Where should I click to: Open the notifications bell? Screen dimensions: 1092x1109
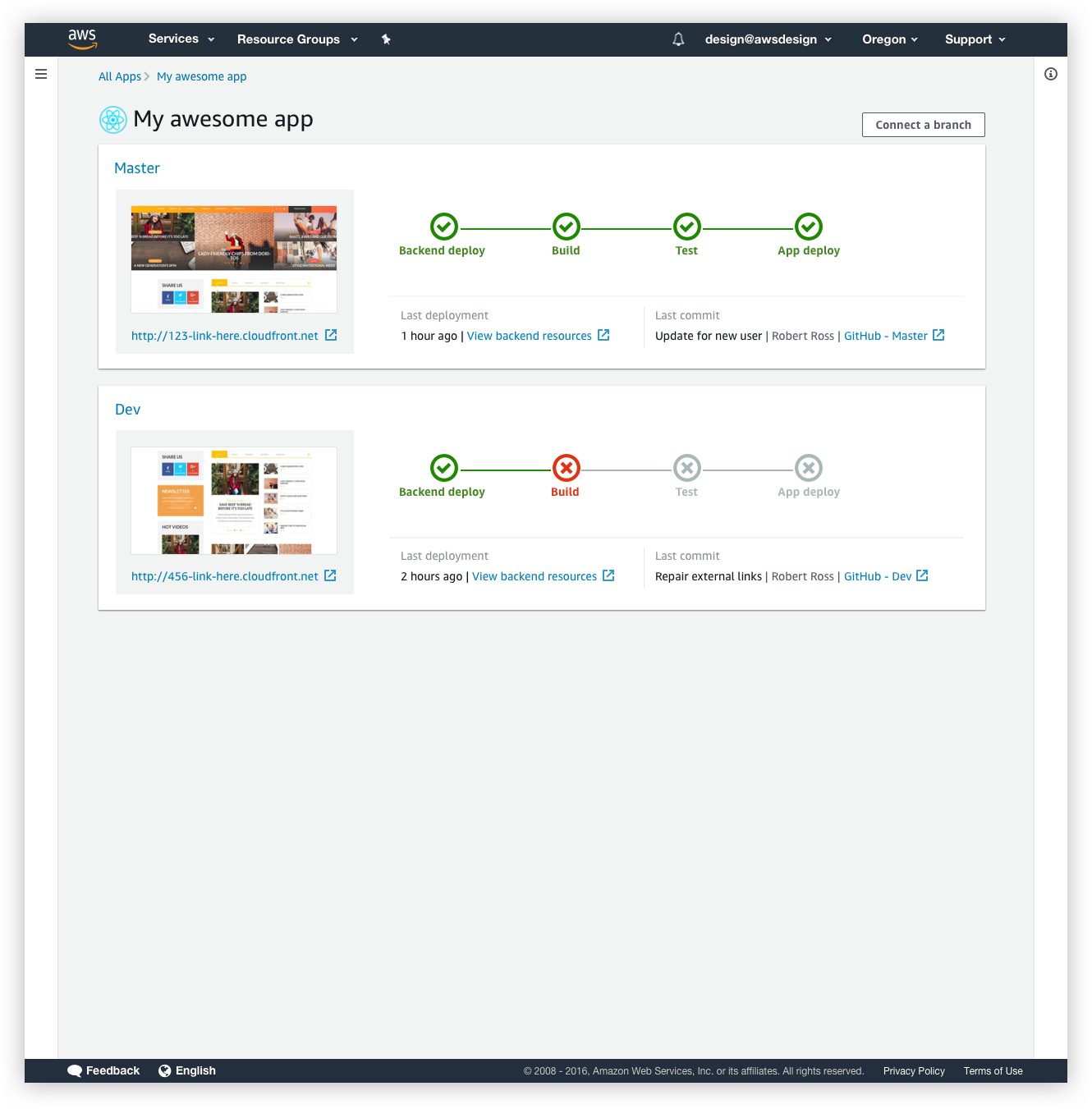[678, 39]
